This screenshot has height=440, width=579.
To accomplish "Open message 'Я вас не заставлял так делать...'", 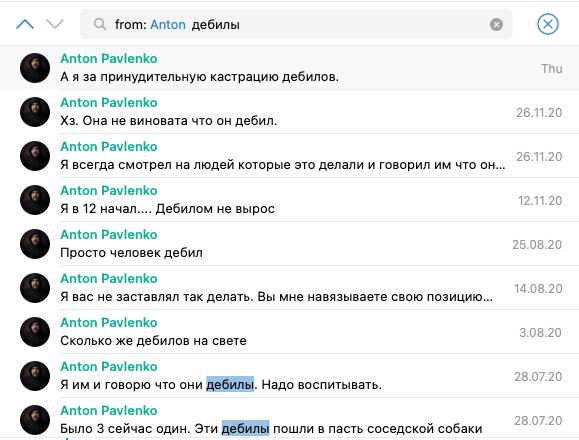I will tap(290, 288).
